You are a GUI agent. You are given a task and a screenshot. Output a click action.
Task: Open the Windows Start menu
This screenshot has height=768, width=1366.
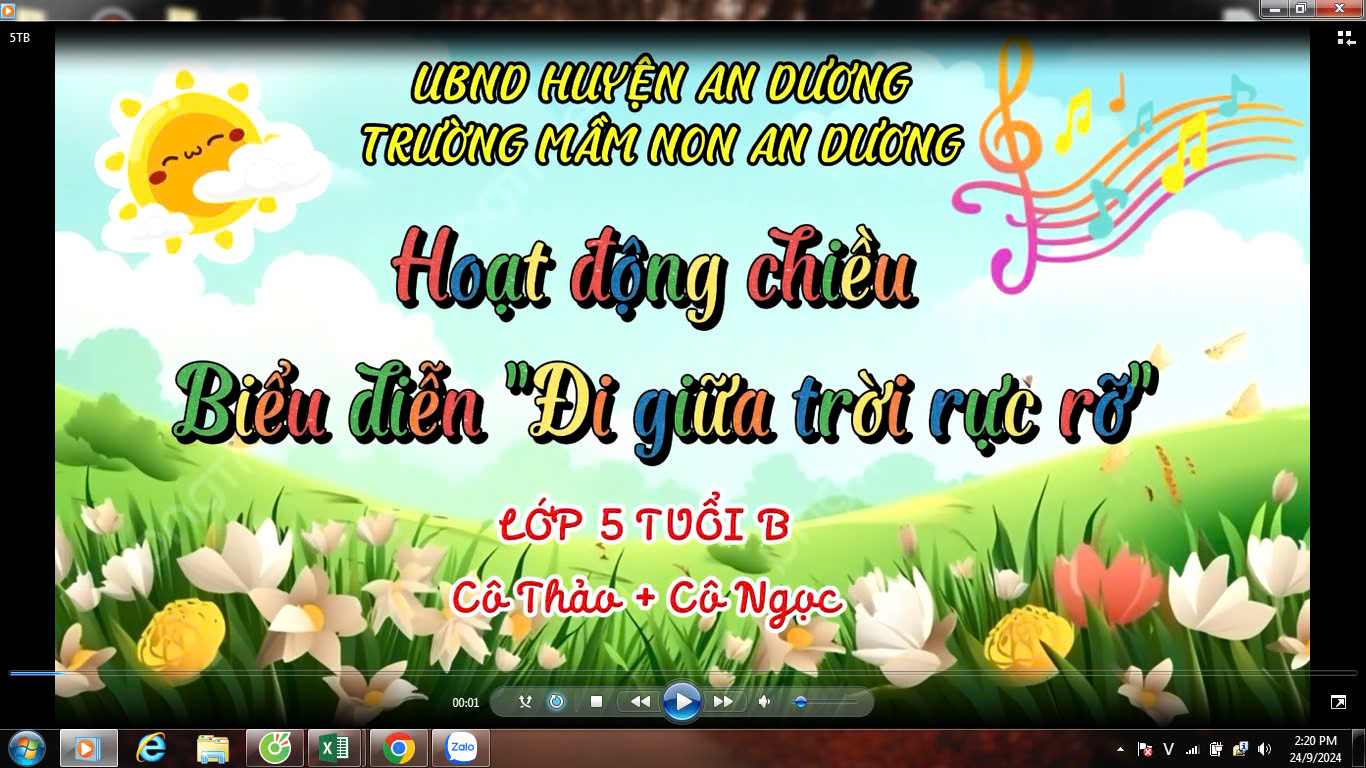[26, 748]
